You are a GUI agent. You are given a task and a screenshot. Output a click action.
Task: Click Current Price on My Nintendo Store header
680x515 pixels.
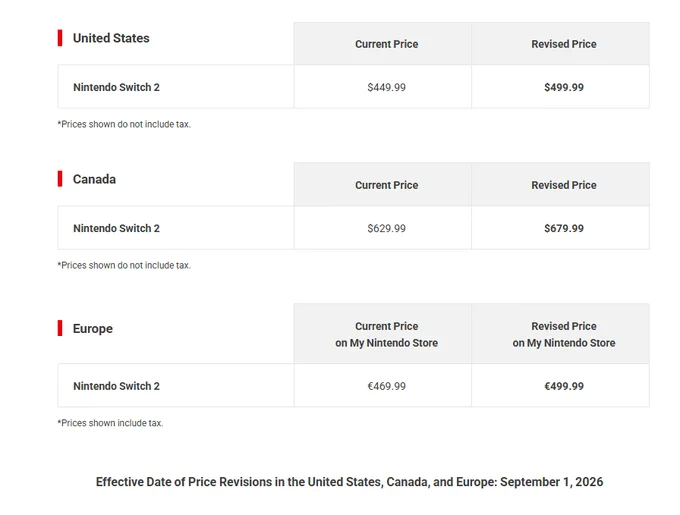point(386,334)
